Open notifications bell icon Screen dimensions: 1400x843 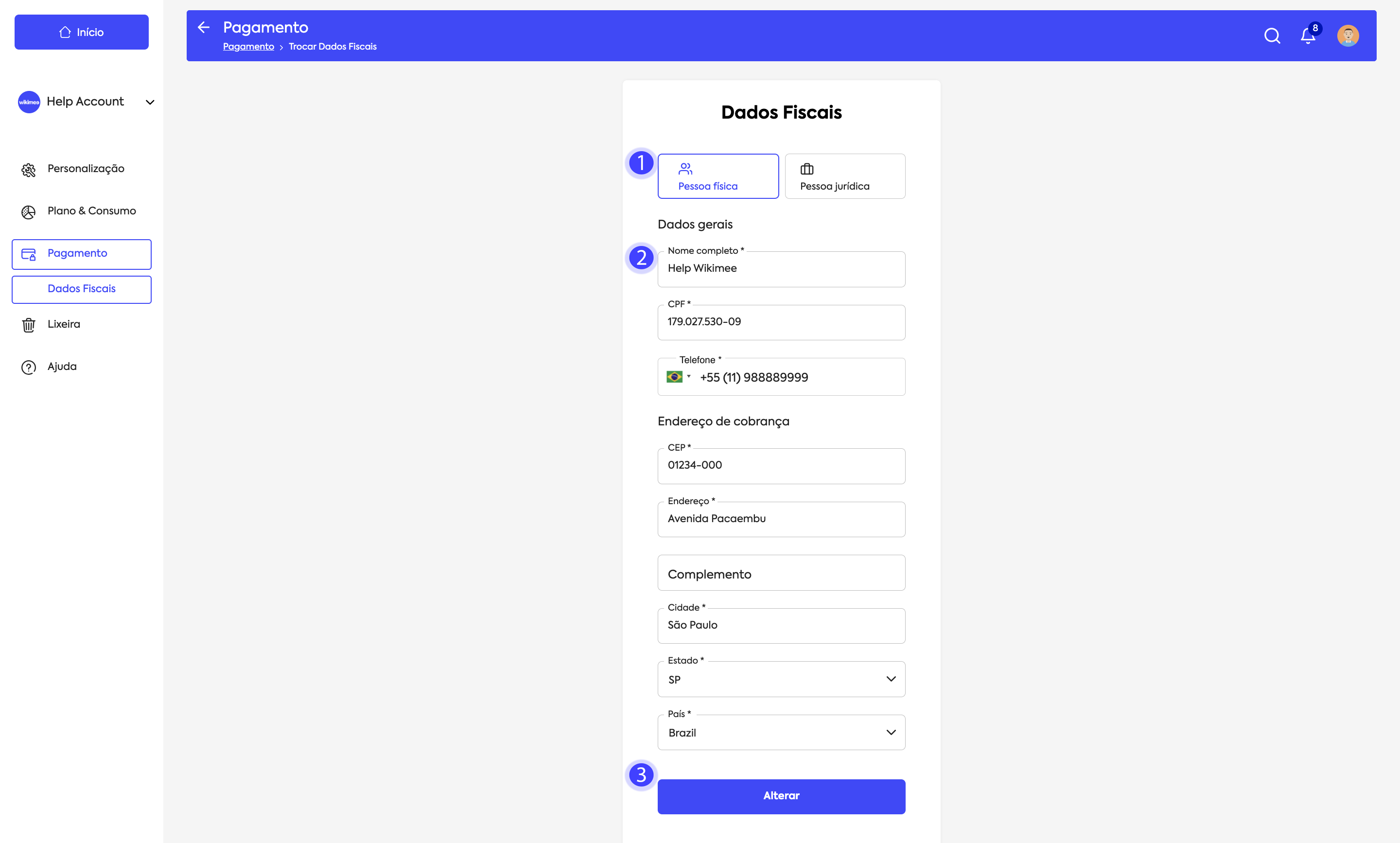[x=1308, y=36]
